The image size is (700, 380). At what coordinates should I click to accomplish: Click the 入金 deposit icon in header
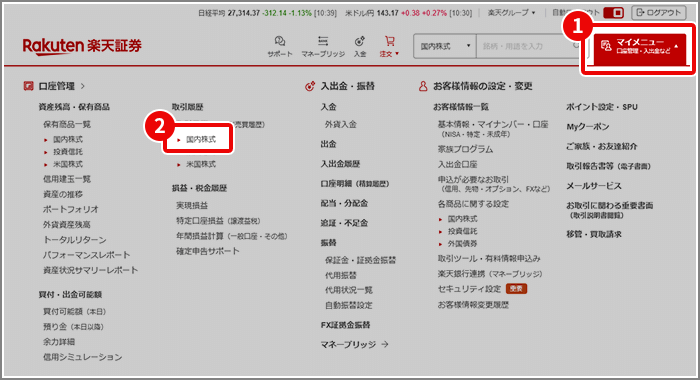[360, 46]
